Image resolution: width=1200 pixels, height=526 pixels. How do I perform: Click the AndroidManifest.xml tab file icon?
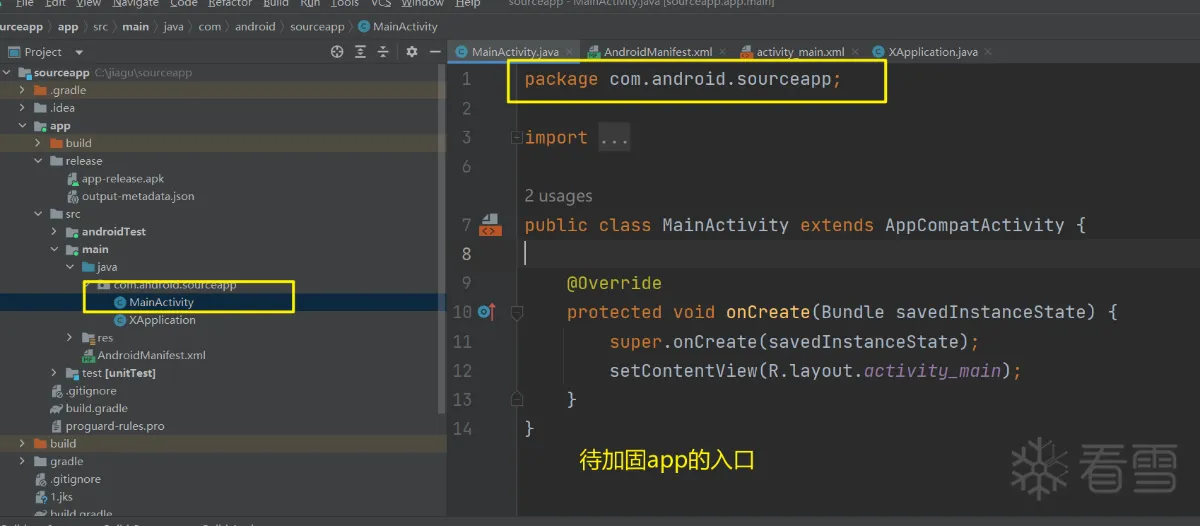click(x=594, y=52)
